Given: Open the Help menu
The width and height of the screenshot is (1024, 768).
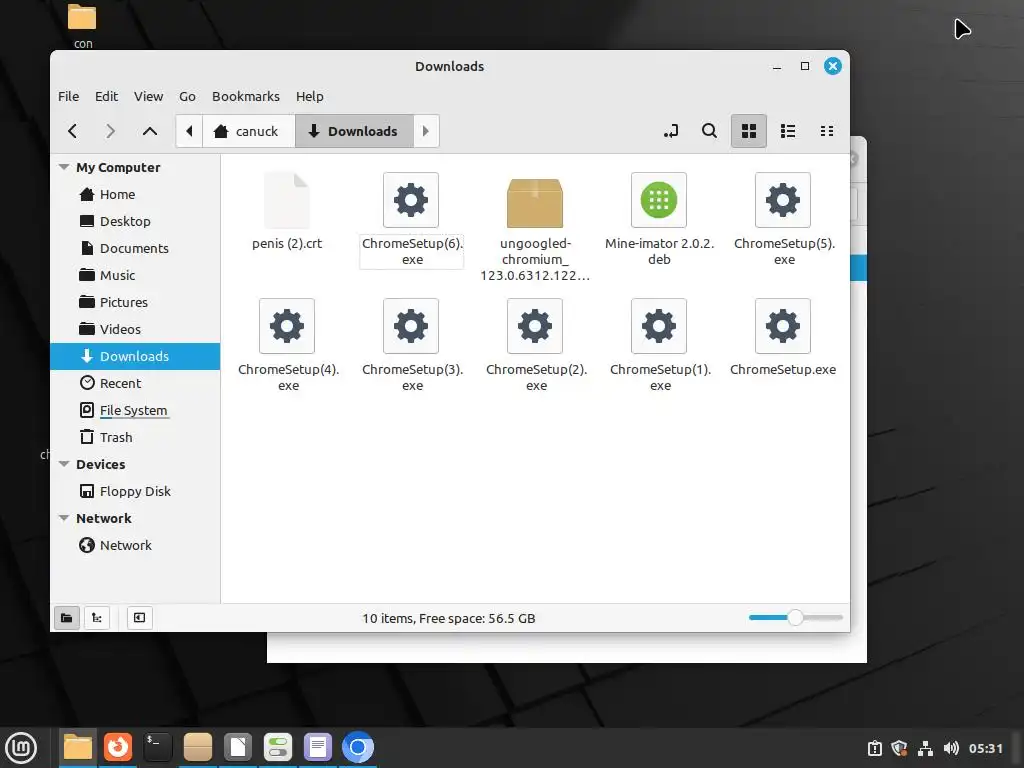Looking at the screenshot, I should (x=310, y=97).
